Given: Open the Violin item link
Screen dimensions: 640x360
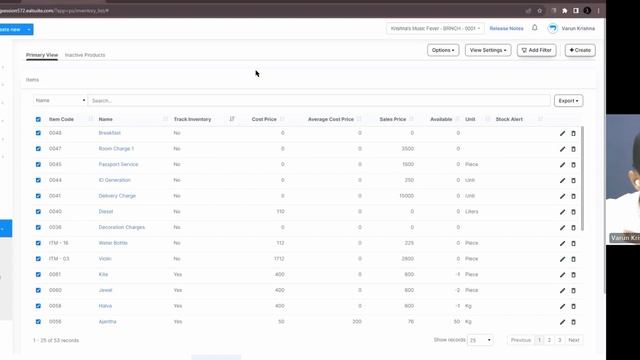Looking at the screenshot, I should point(105,259).
